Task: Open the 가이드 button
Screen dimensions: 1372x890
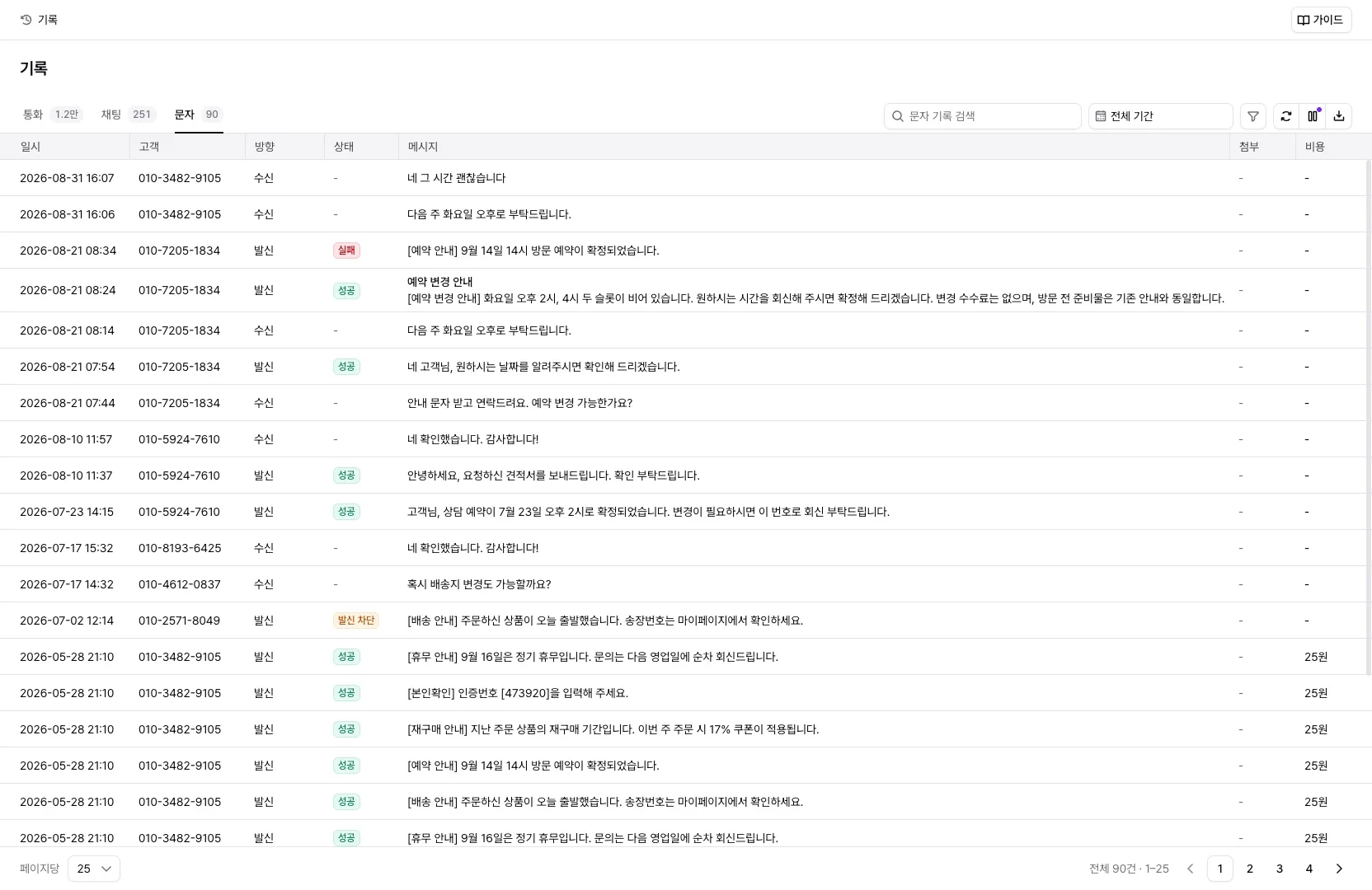Action: [1321, 20]
